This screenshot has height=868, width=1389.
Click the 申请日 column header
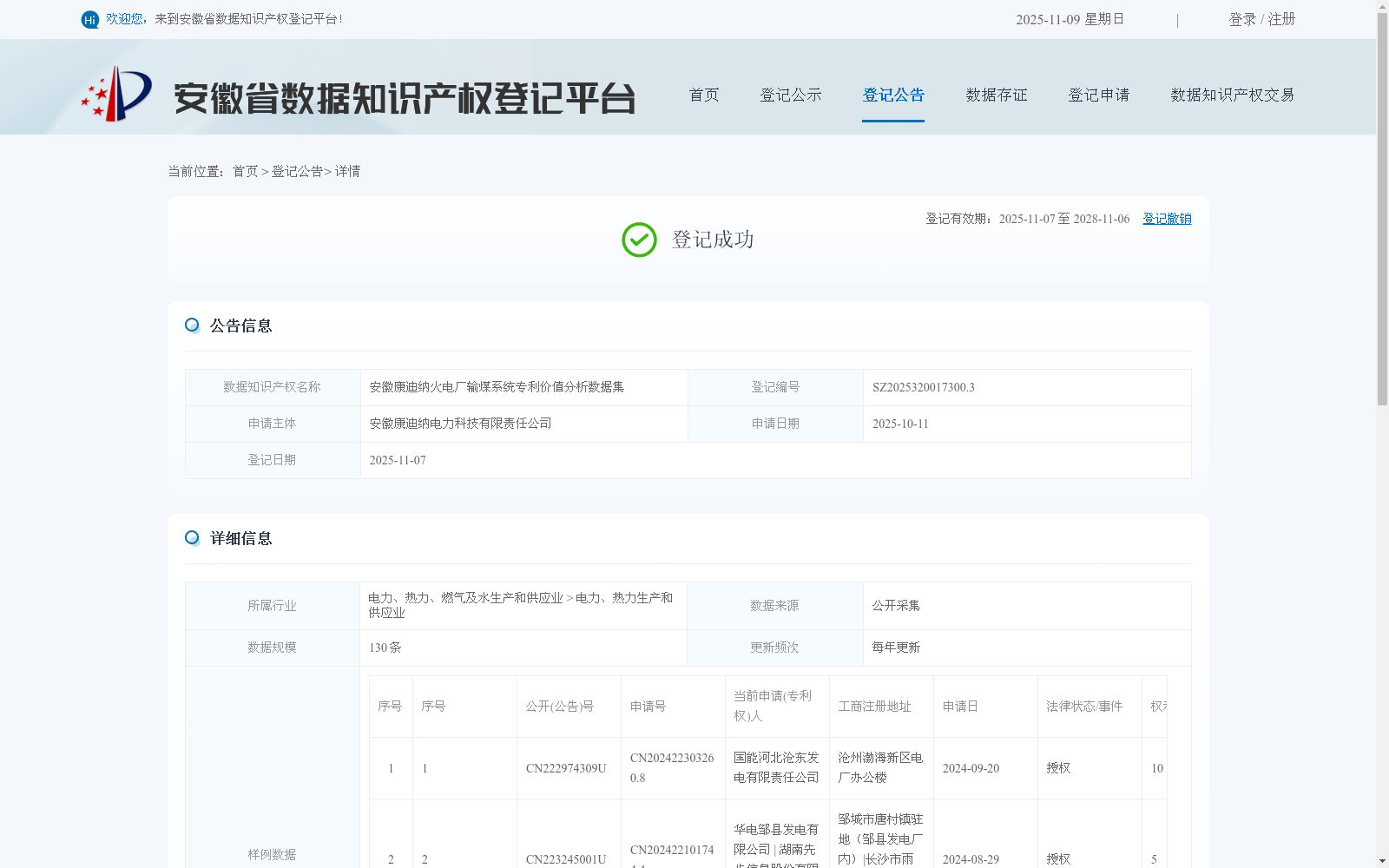point(960,707)
